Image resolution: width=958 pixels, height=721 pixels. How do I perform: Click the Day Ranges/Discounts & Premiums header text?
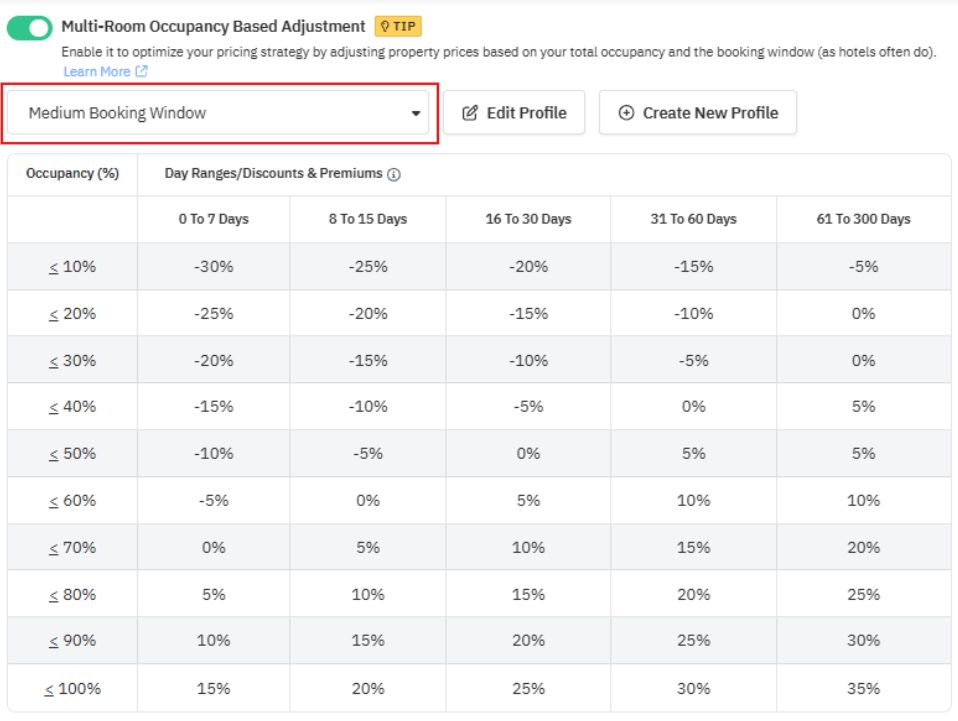click(273, 173)
